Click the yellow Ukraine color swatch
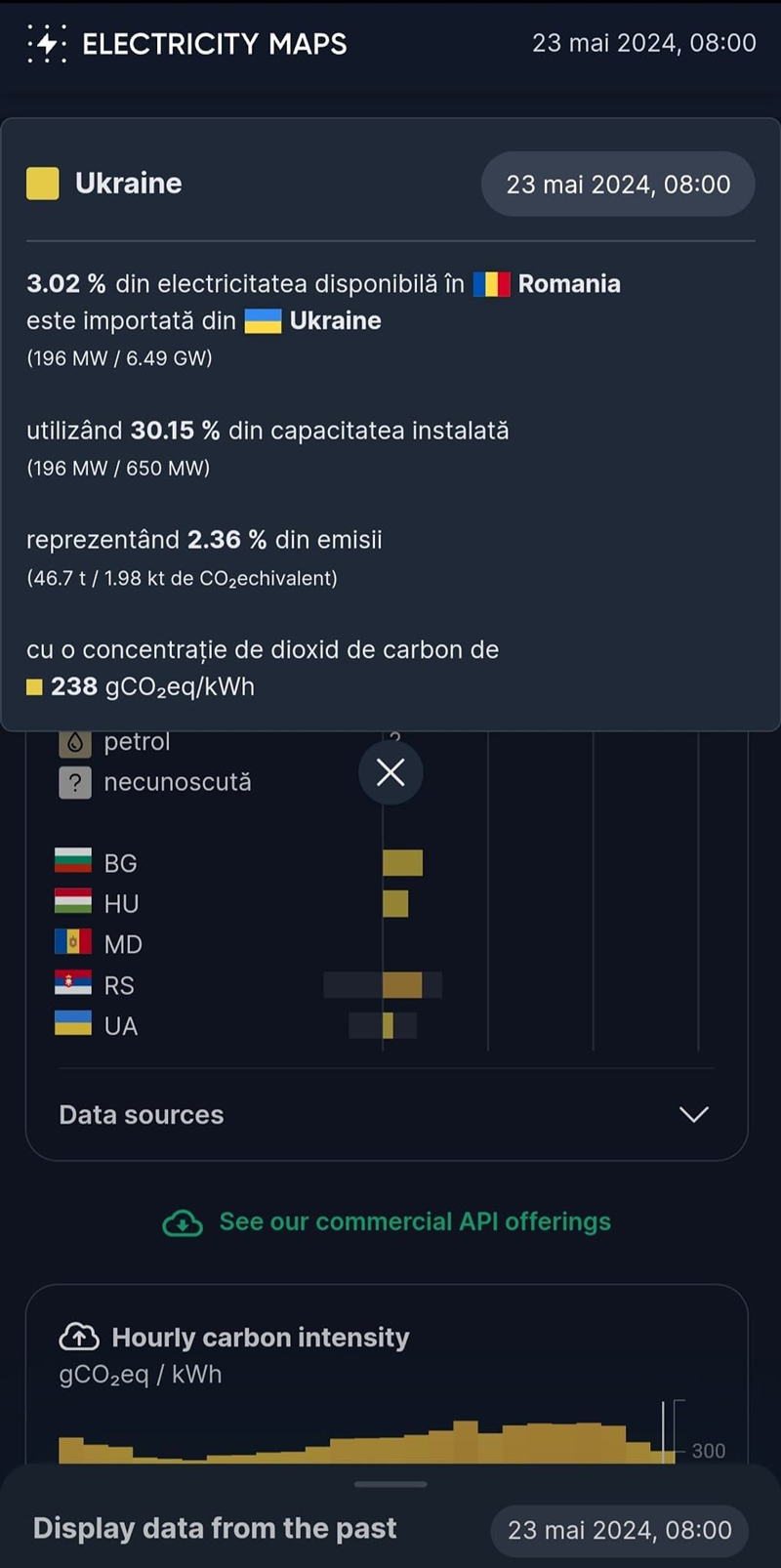 [x=43, y=184]
